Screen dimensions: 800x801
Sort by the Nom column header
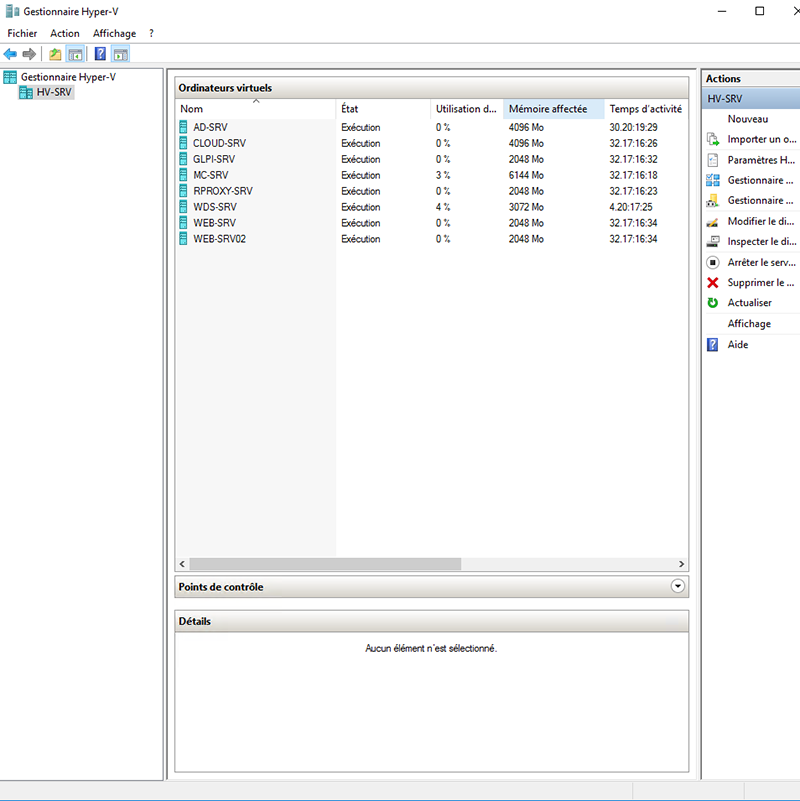[255, 108]
